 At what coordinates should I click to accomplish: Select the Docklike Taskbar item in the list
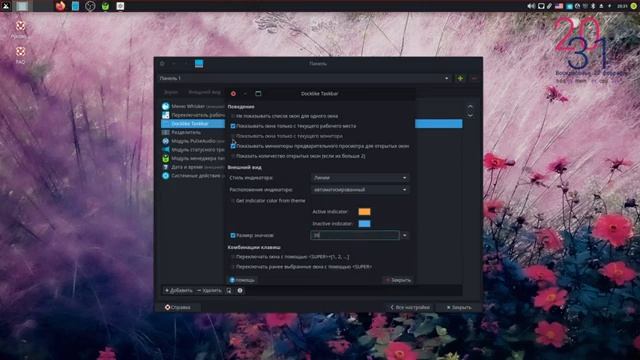(x=193, y=124)
